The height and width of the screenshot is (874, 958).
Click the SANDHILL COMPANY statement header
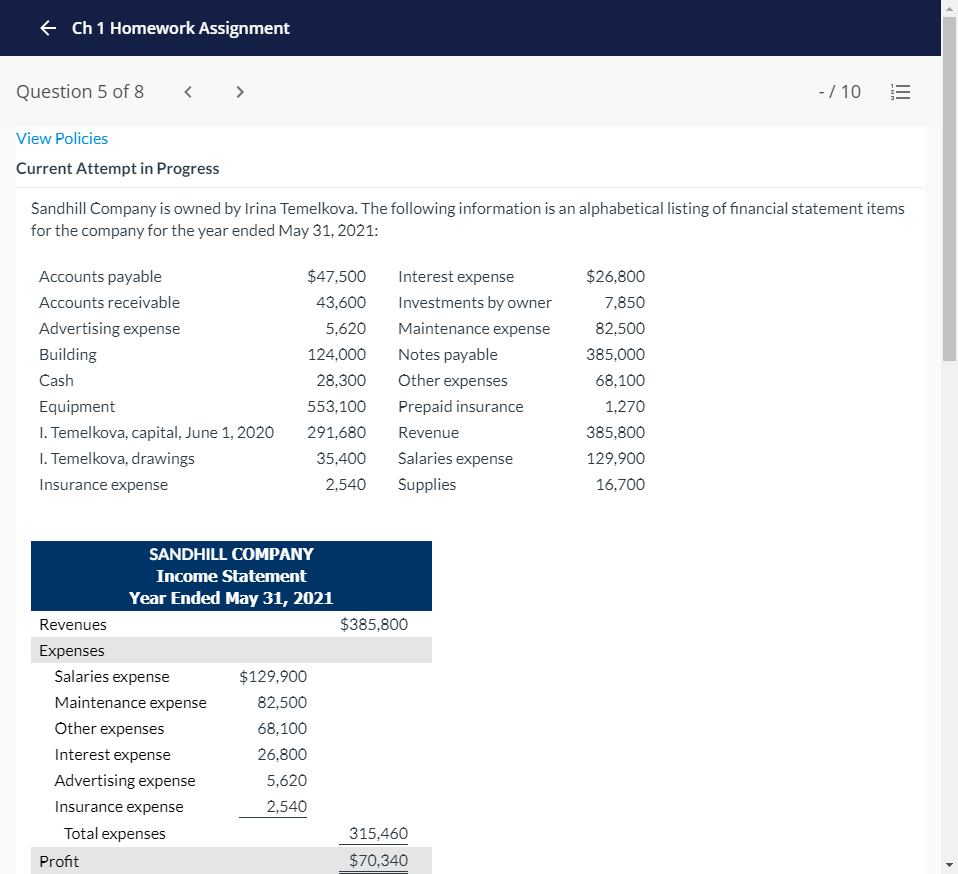[231, 555]
